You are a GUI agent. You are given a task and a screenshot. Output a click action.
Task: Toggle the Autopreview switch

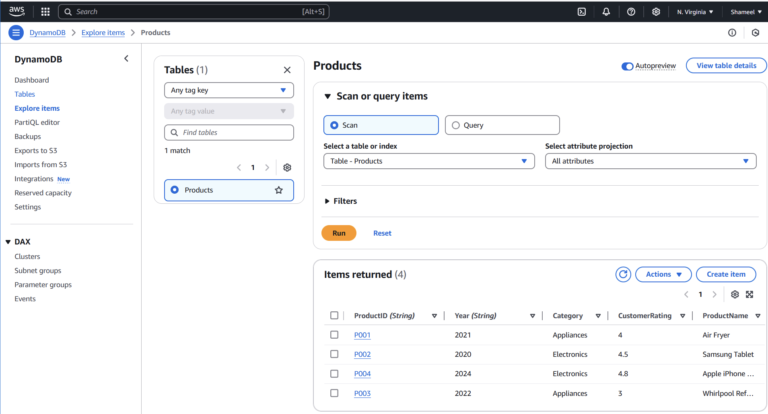pos(627,66)
